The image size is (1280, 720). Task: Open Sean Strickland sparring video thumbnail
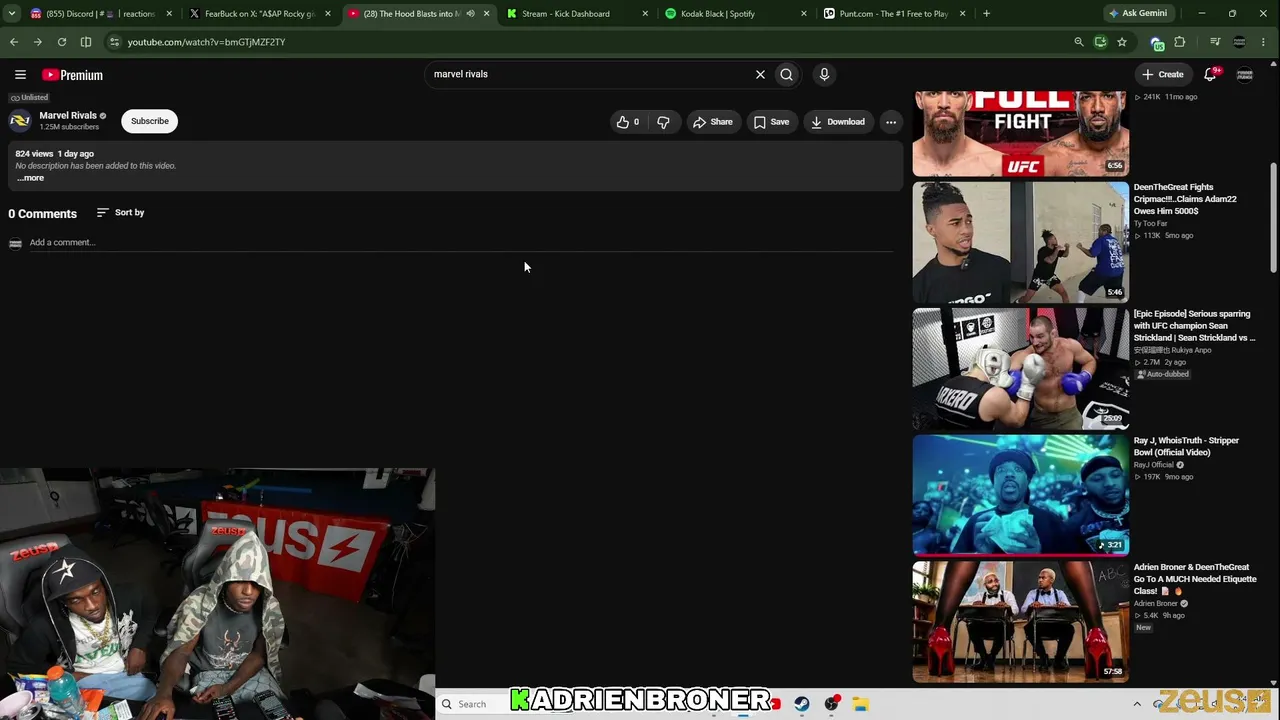coord(1020,369)
